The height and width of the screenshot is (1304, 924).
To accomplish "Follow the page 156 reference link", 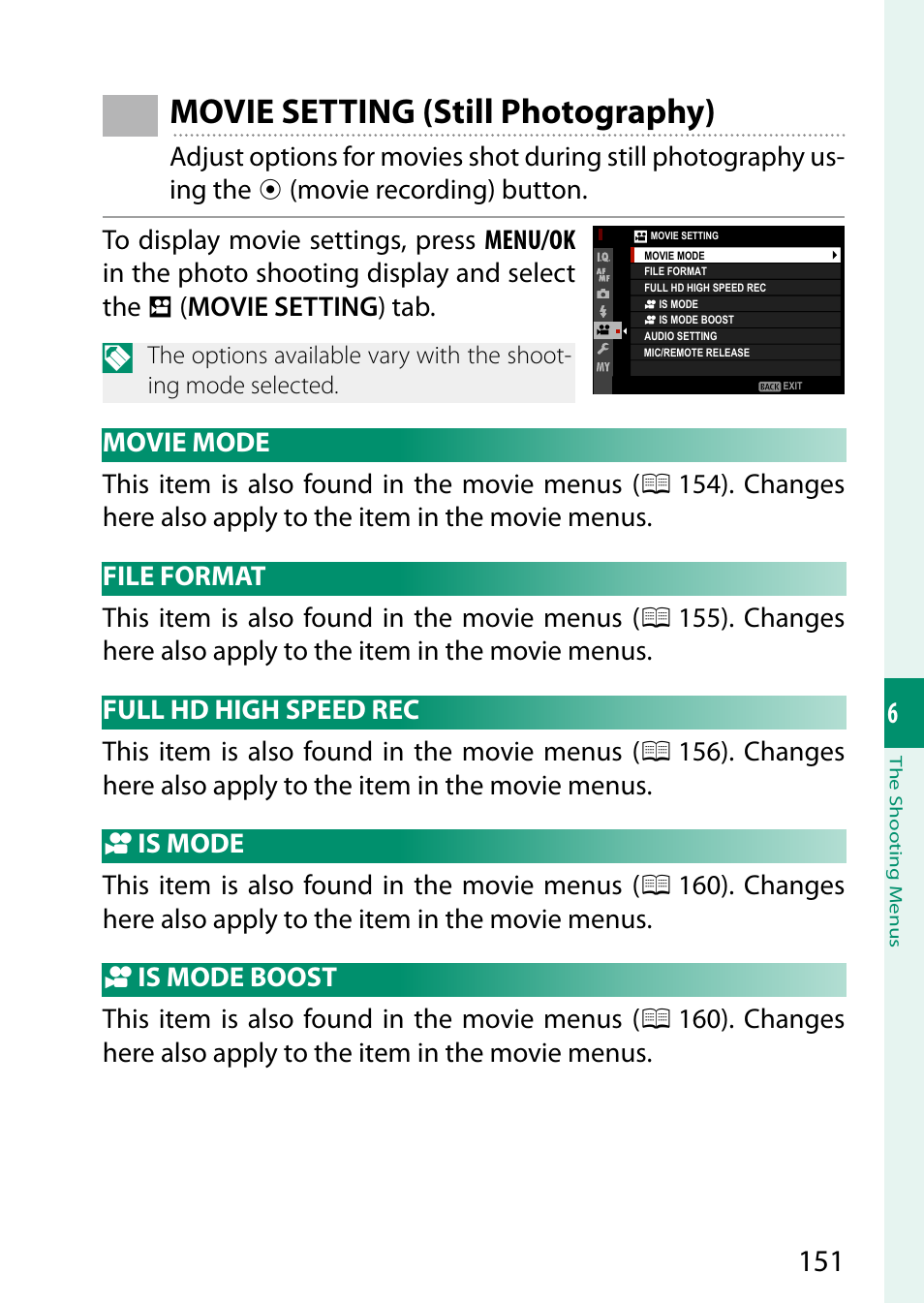I will click(x=701, y=752).
